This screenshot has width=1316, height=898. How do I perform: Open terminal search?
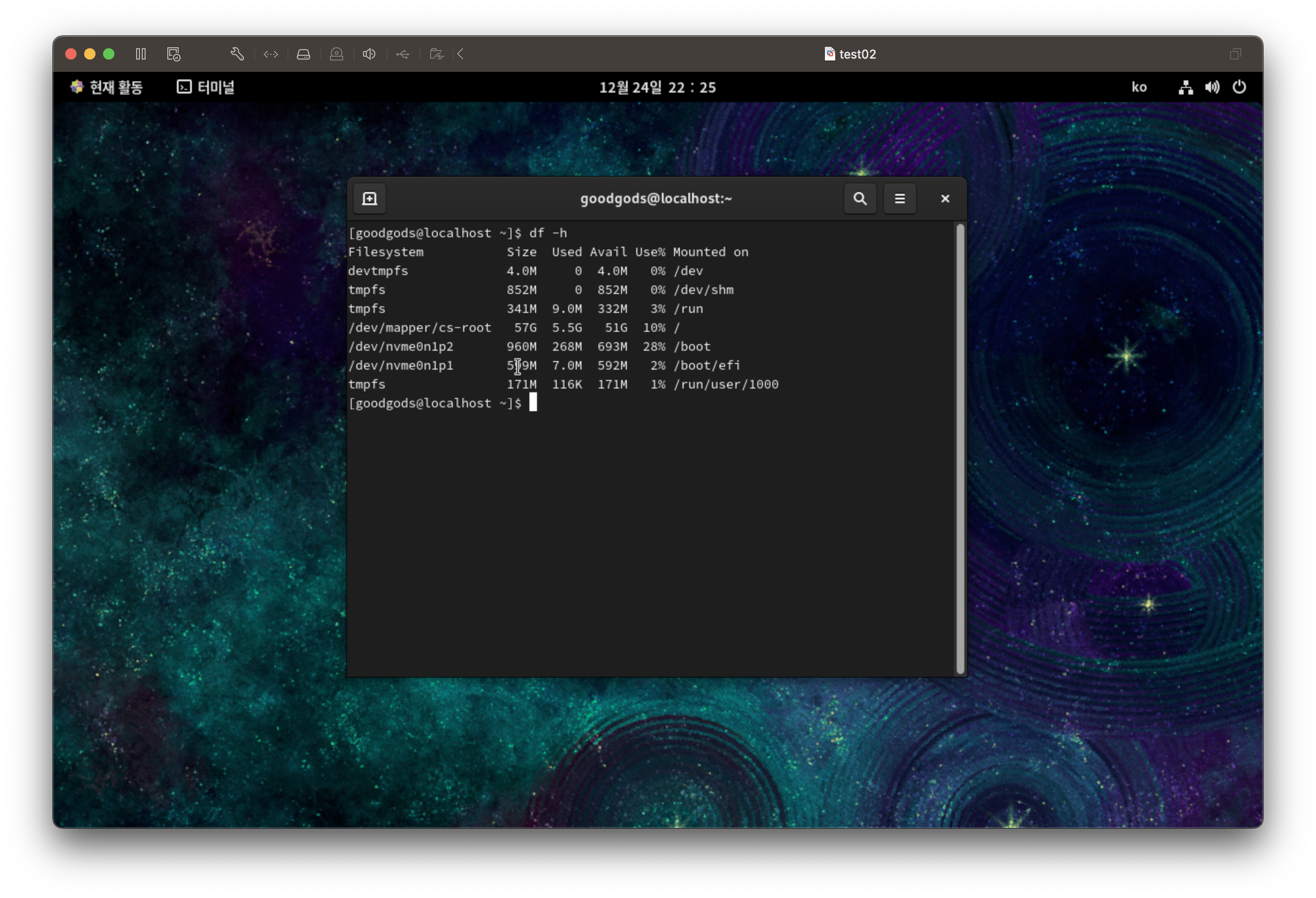point(859,199)
